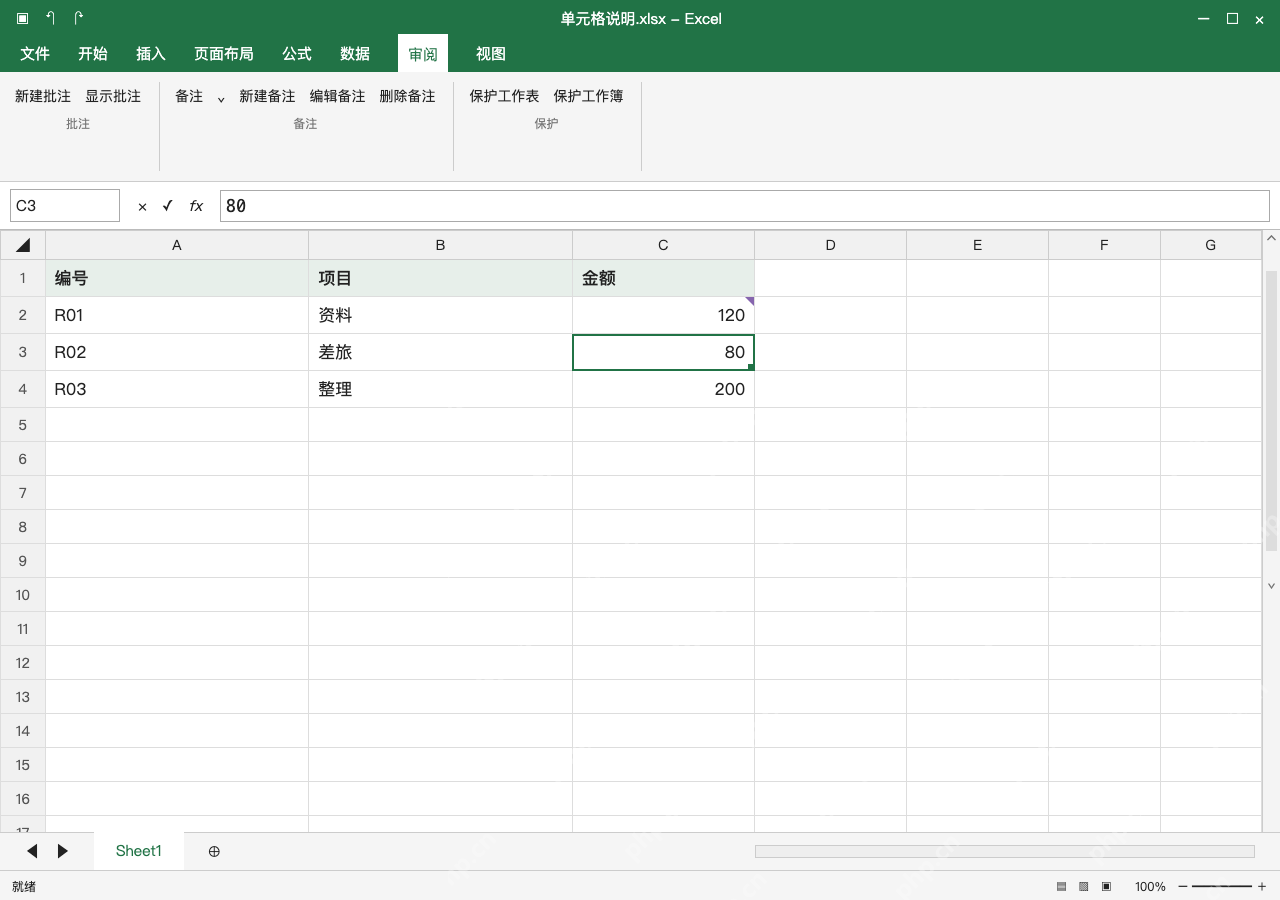1280x900 pixels.
Task: Add a new sheet with the plus icon
Action: (214, 851)
